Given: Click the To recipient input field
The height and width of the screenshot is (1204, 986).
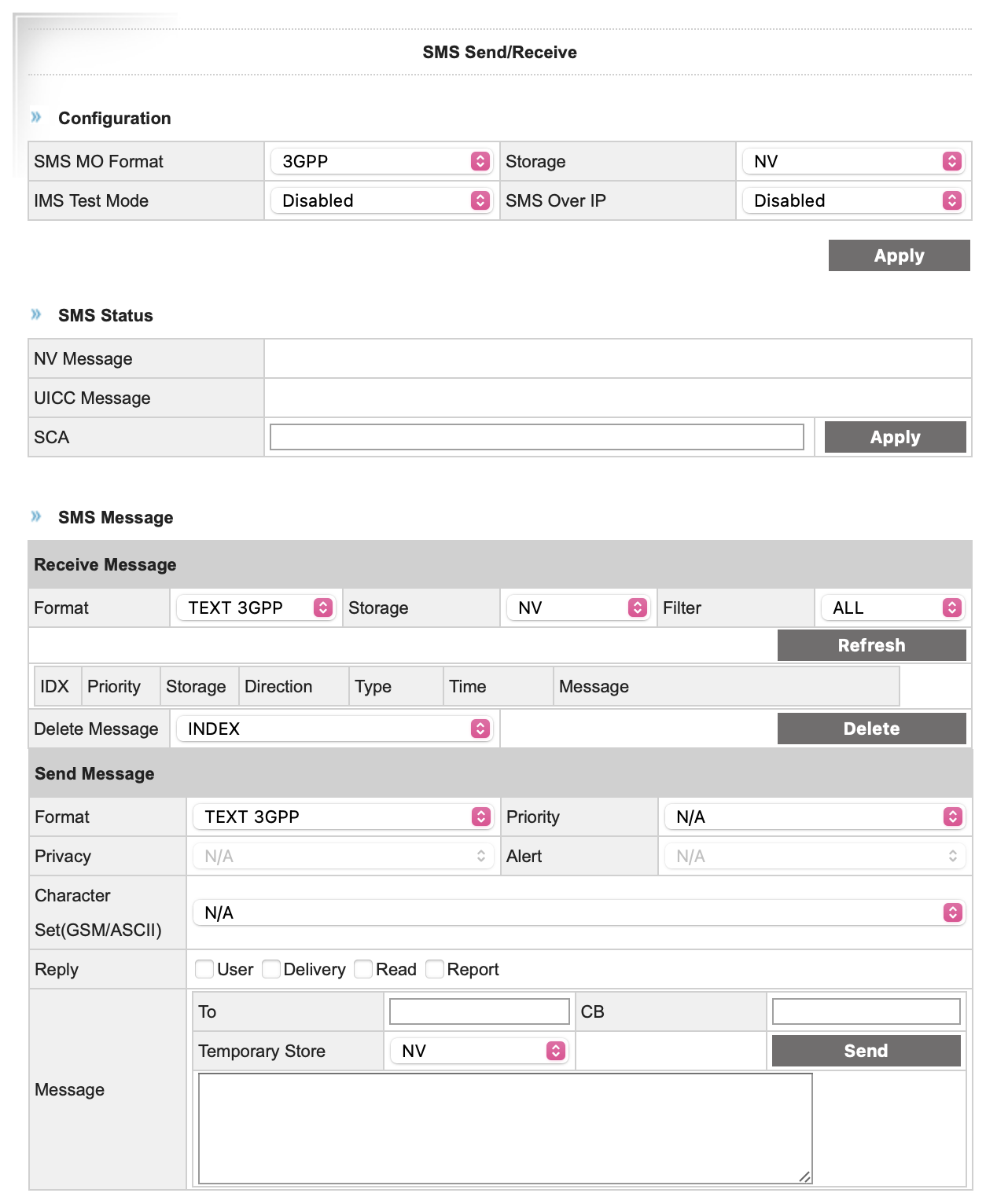Looking at the screenshot, I should pos(479,1011).
